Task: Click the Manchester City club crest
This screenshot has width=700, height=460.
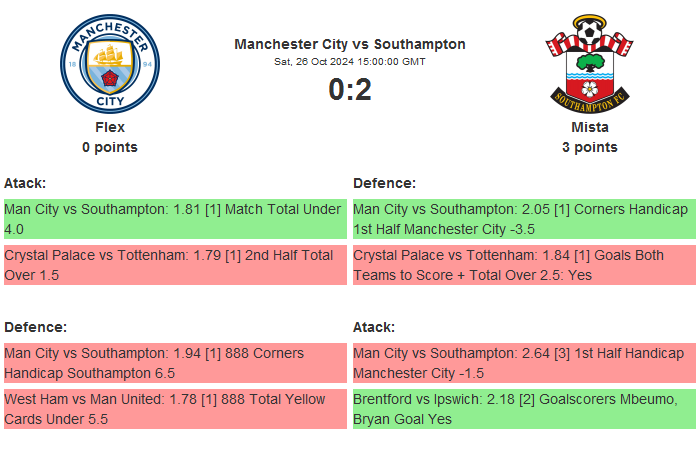Action: pyautogui.click(x=110, y=63)
